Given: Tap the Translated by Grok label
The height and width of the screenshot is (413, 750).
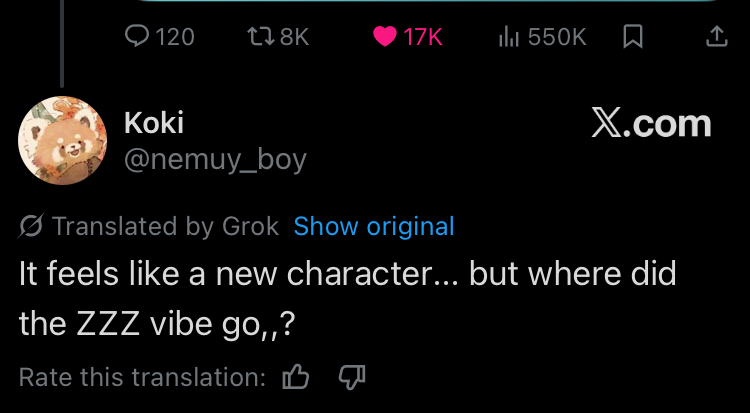Looking at the screenshot, I should point(165,227).
